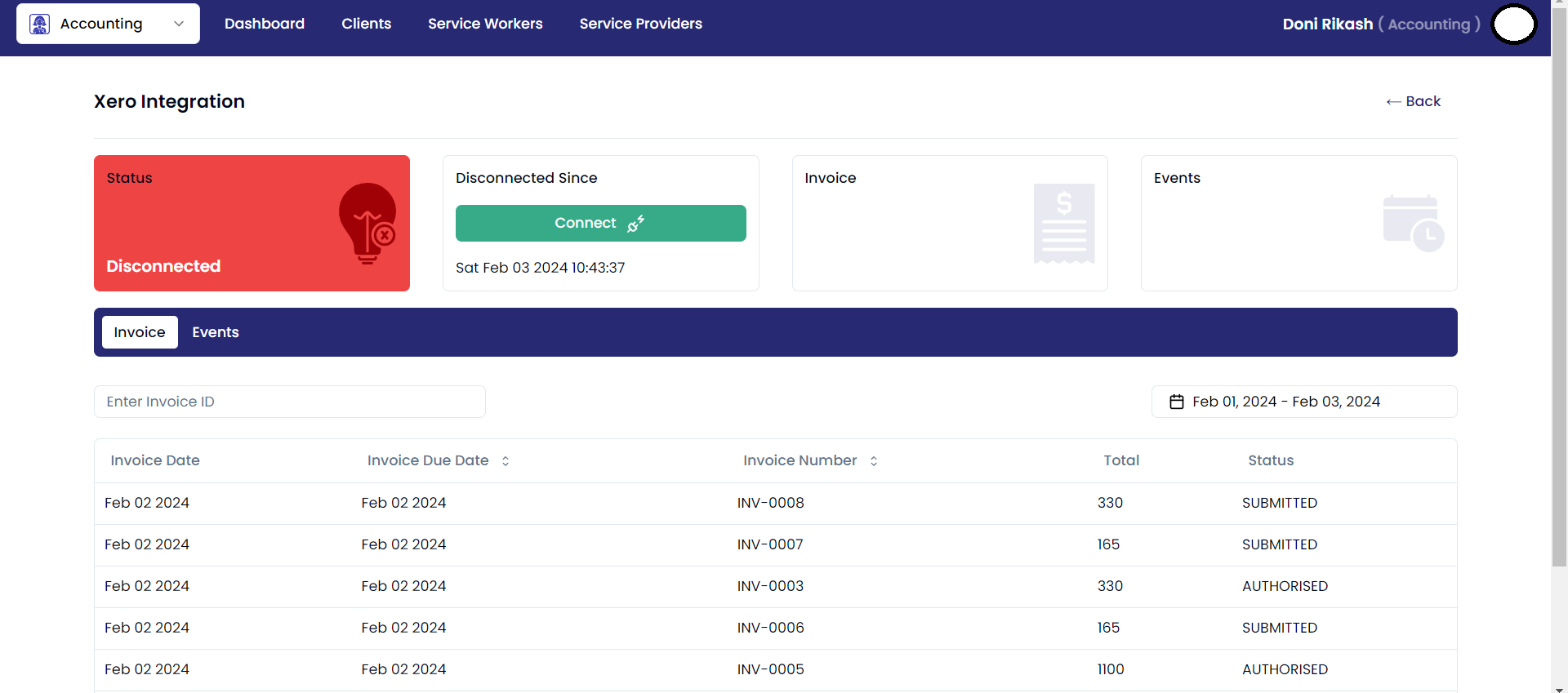This screenshot has width=1568, height=693.
Task: Open Clients in the navigation bar
Action: [366, 24]
